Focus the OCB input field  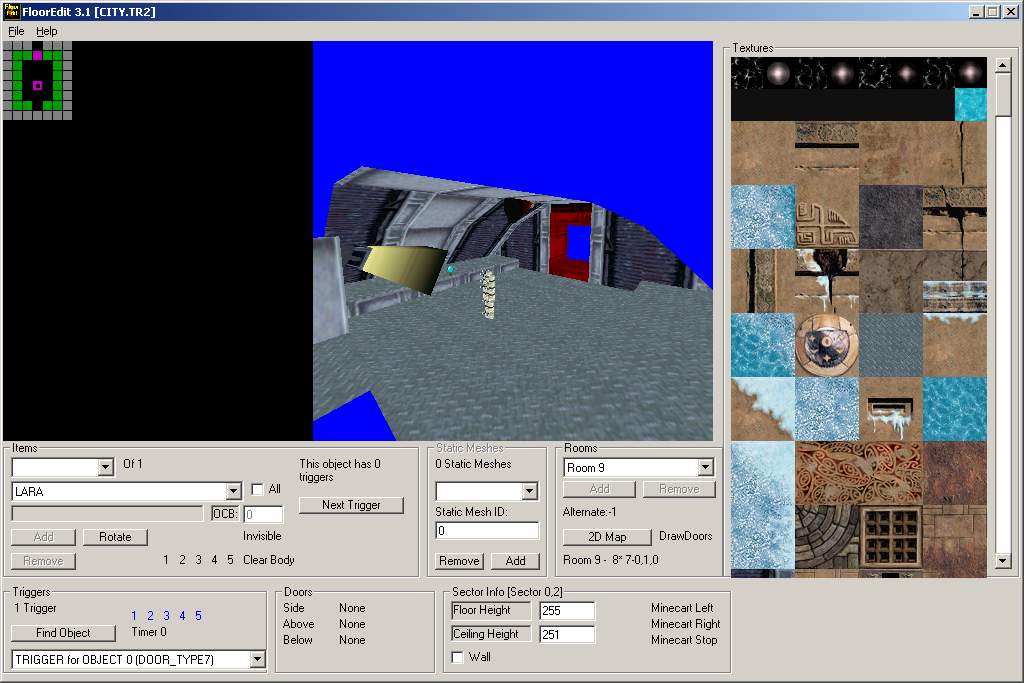pos(264,515)
